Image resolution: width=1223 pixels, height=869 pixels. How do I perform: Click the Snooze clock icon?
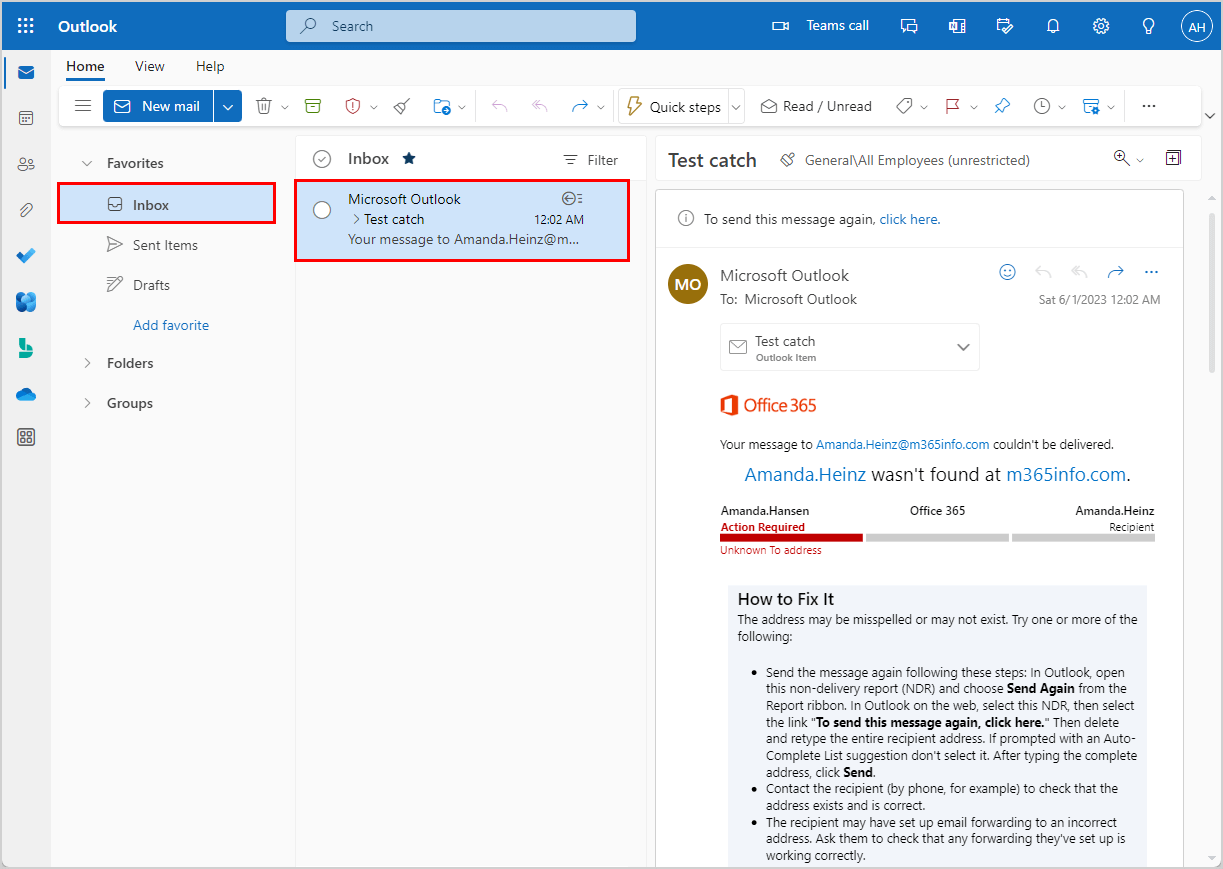[1042, 106]
